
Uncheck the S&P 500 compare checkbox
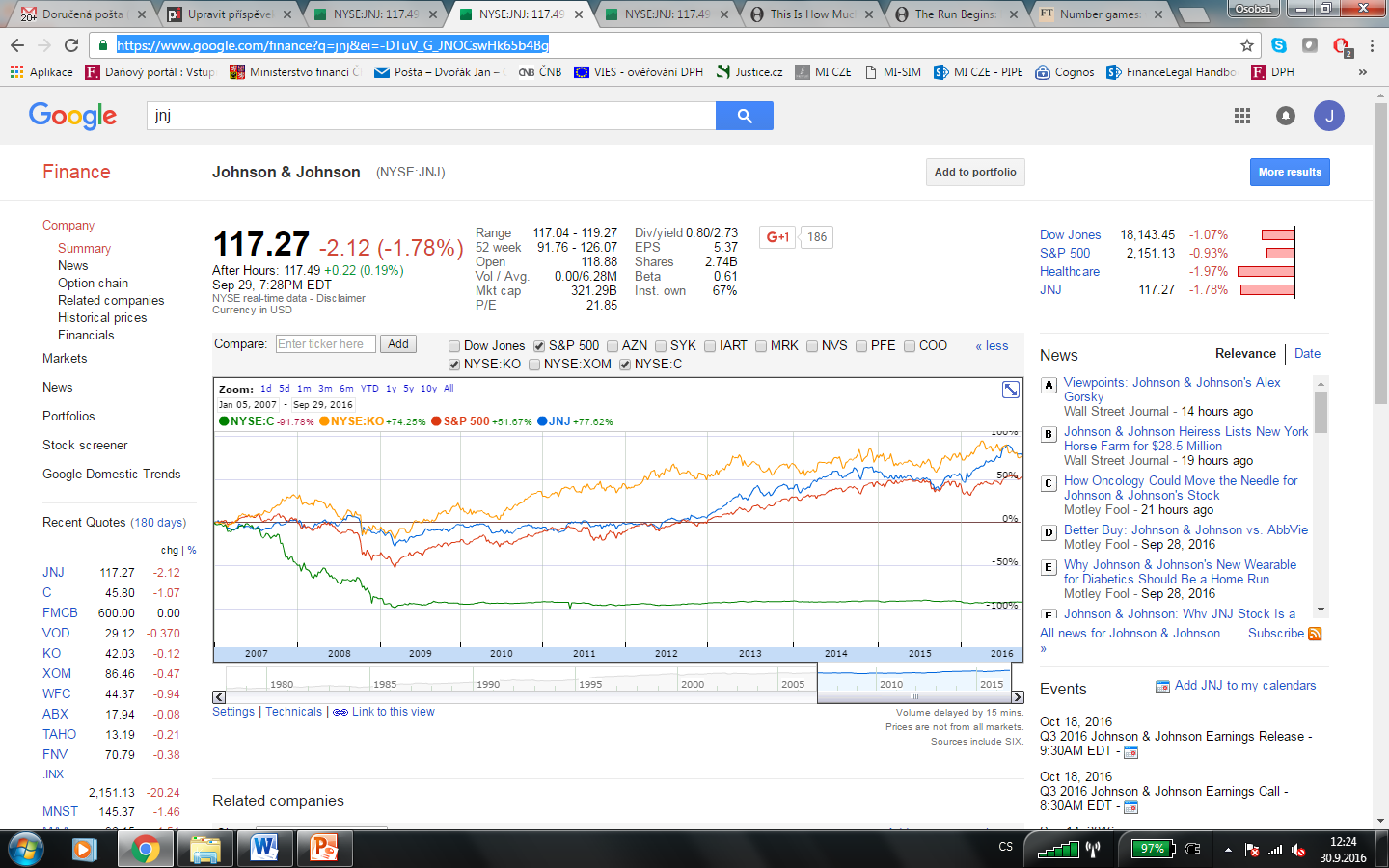pyautogui.click(x=539, y=346)
